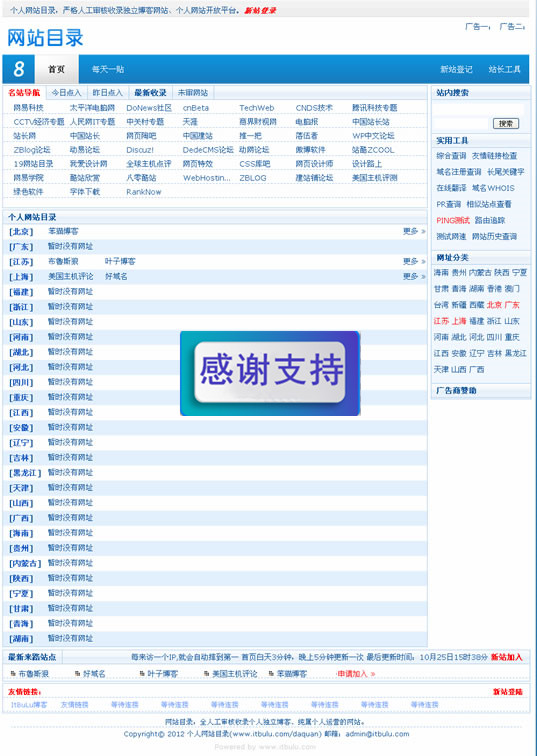Open the 网站目录 site logo
Screen dimensions: 537x756
pos(45,38)
